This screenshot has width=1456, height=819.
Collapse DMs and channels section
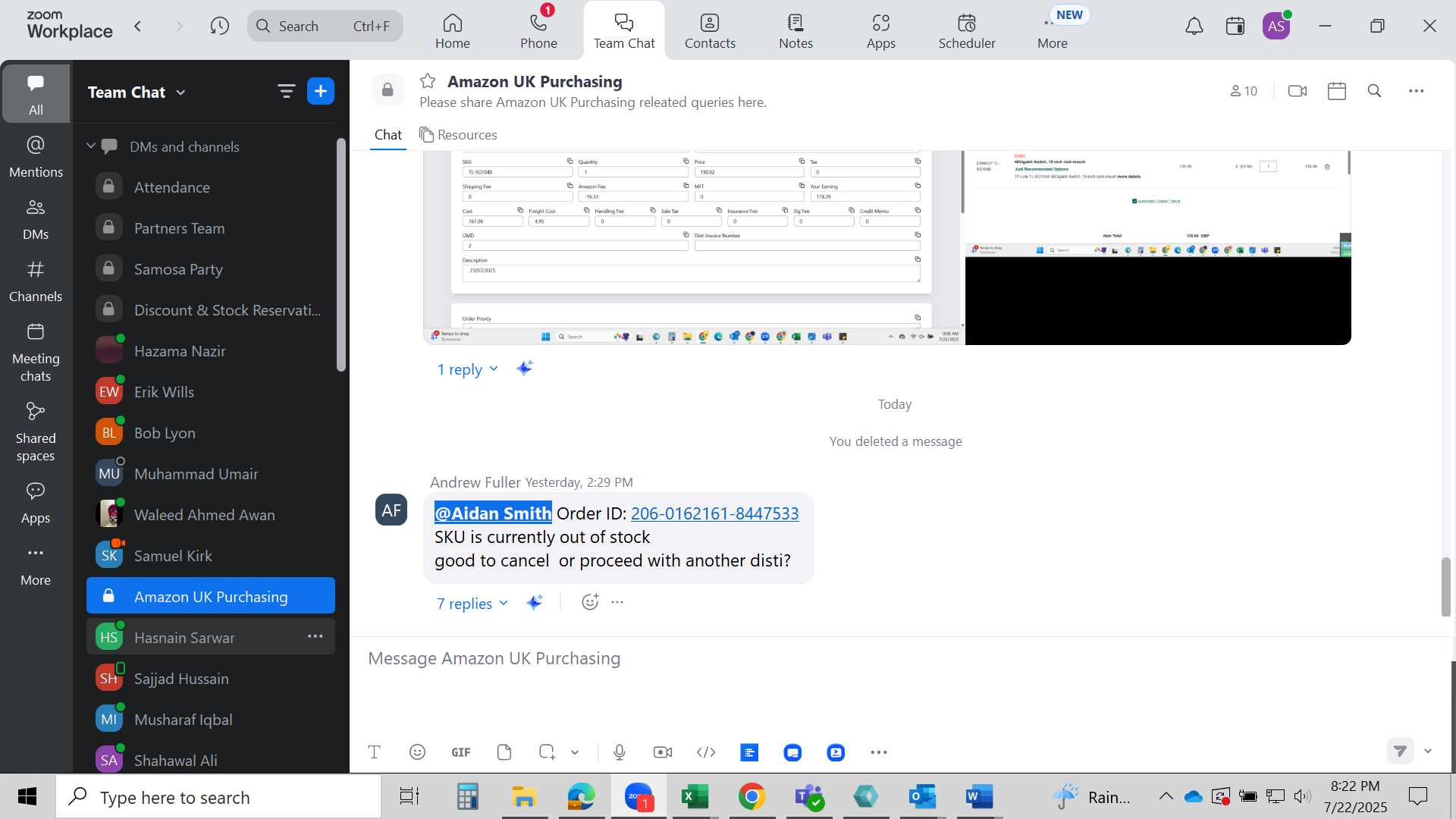click(x=91, y=146)
